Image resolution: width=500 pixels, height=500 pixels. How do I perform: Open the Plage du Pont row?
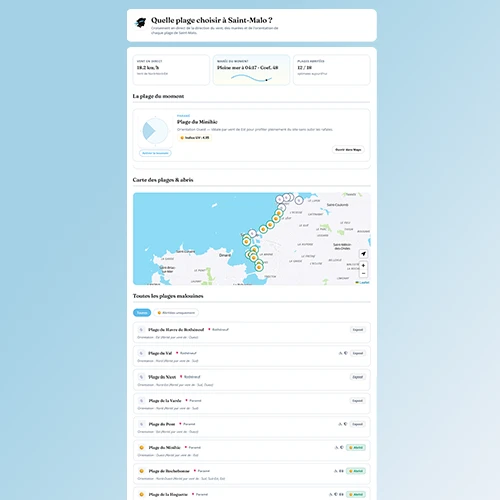point(252,427)
